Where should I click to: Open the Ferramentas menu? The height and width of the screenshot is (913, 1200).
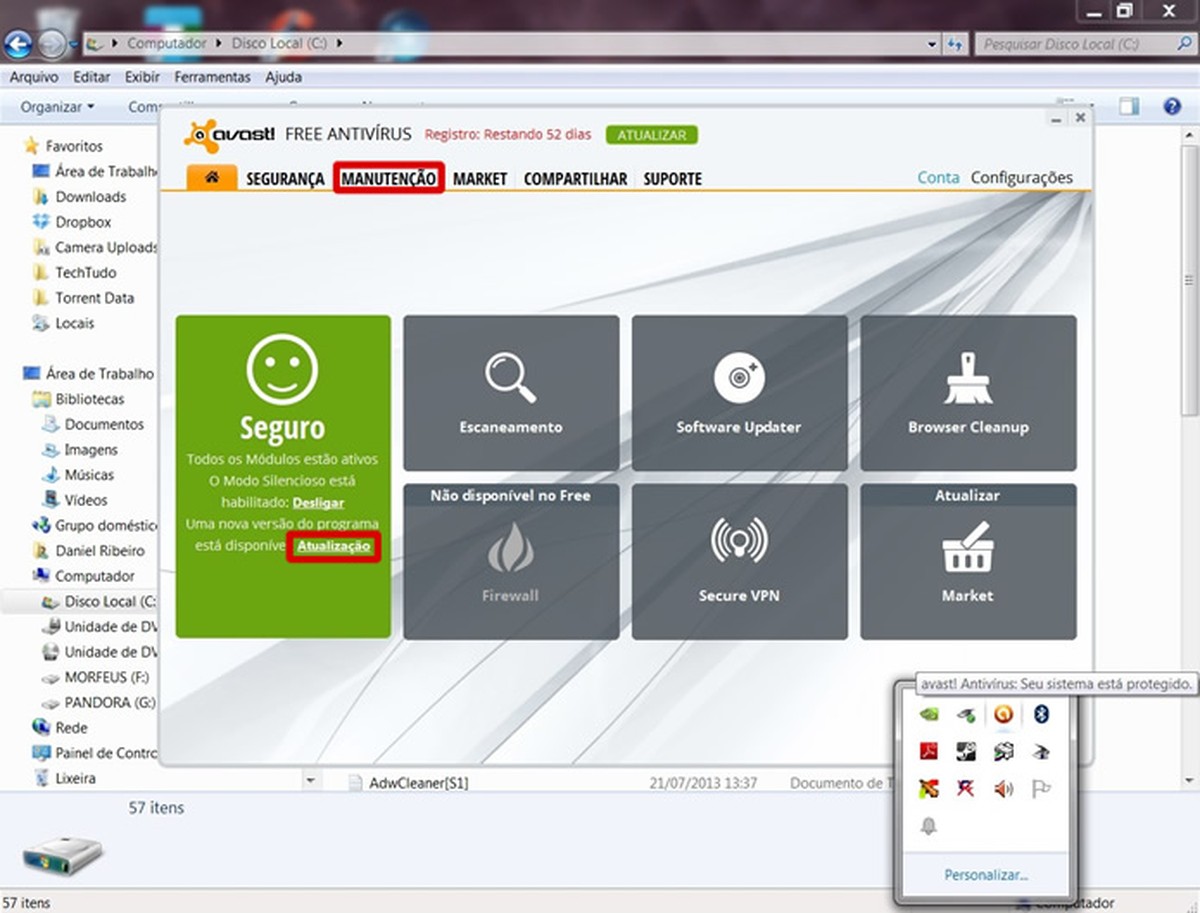212,77
